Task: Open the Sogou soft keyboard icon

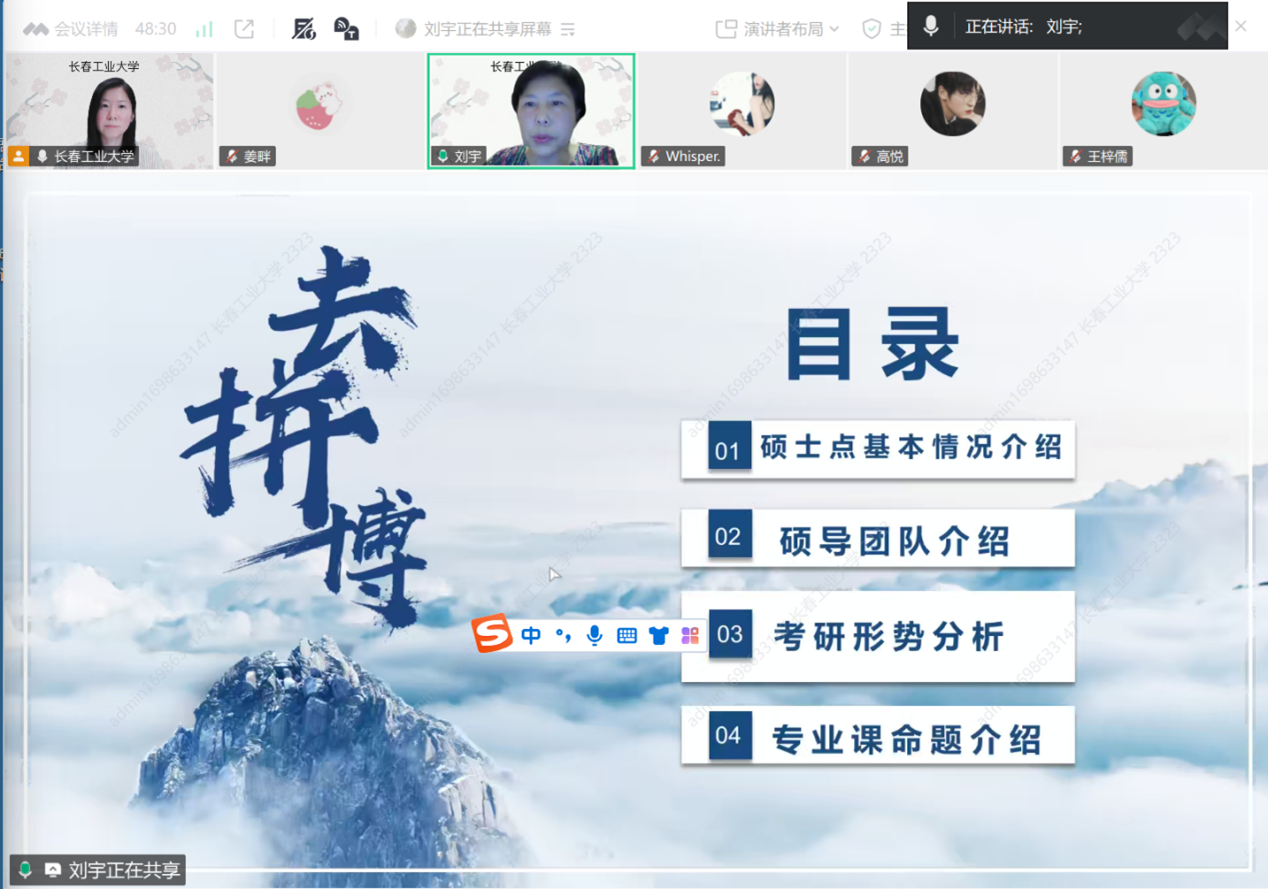Action: tap(627, 635)
